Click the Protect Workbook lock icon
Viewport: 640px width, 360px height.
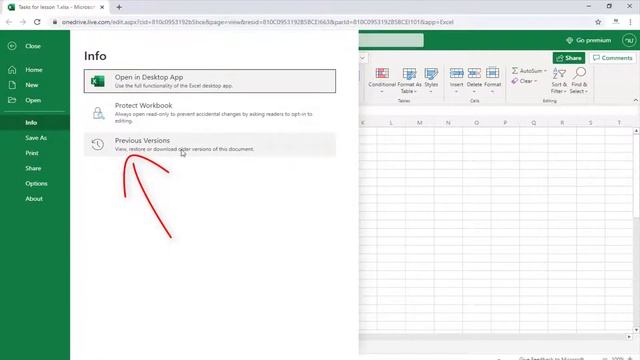98,113
